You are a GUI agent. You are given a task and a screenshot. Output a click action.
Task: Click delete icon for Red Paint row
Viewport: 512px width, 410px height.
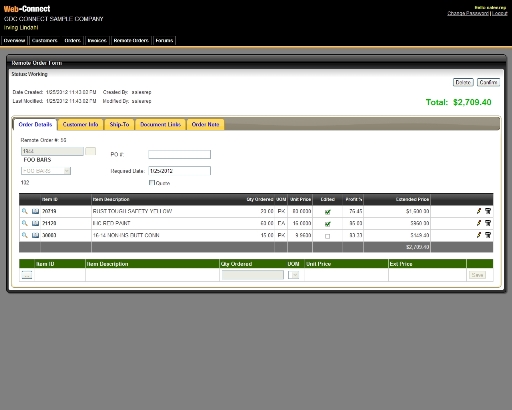tap(488, 223)
